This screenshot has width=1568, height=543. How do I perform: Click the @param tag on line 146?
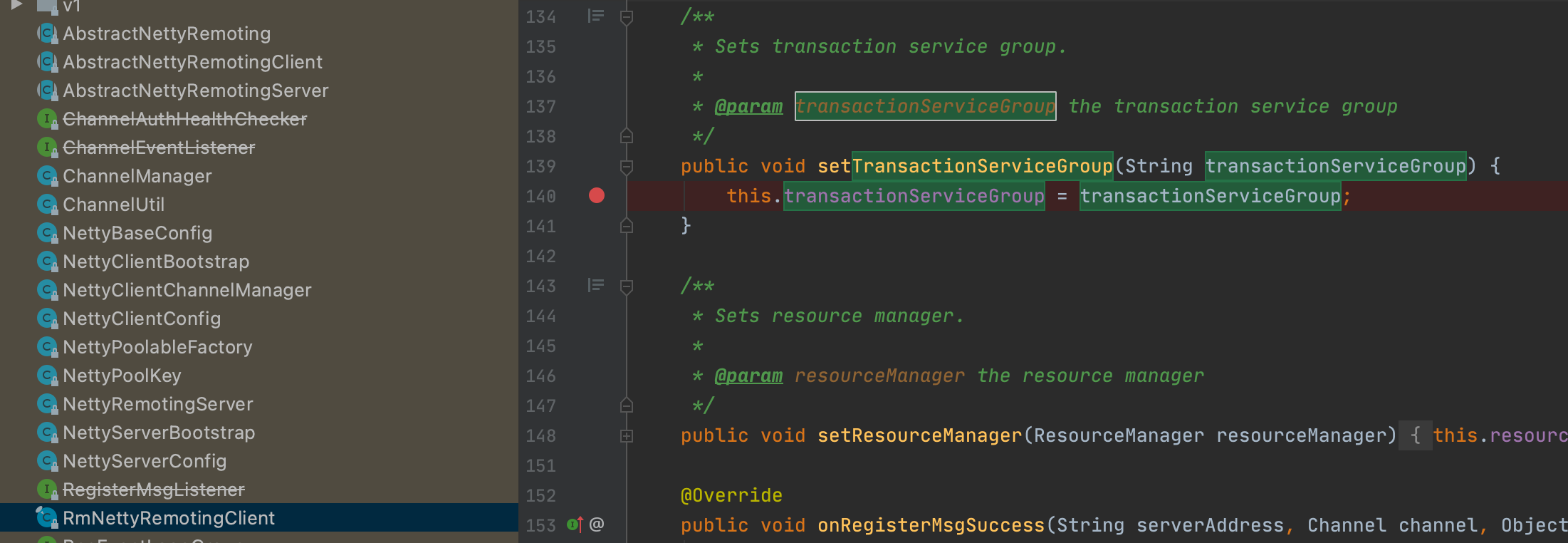point(748,376)
